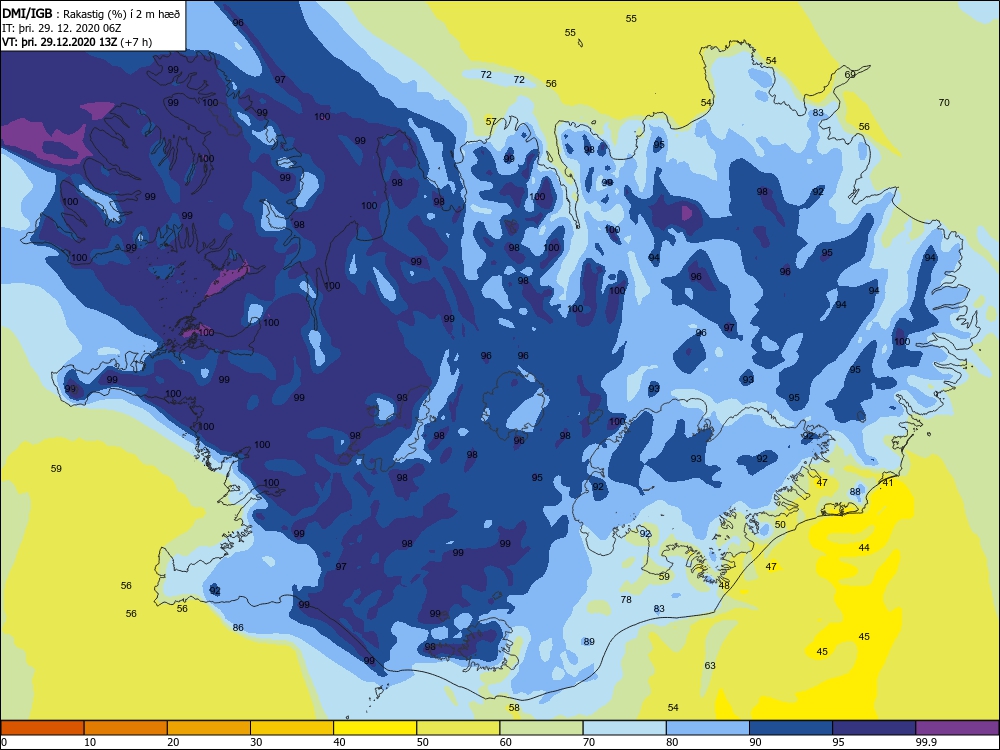
Task: Click the 0–10 dark orange legend swatch
Action: click(42, 728)
